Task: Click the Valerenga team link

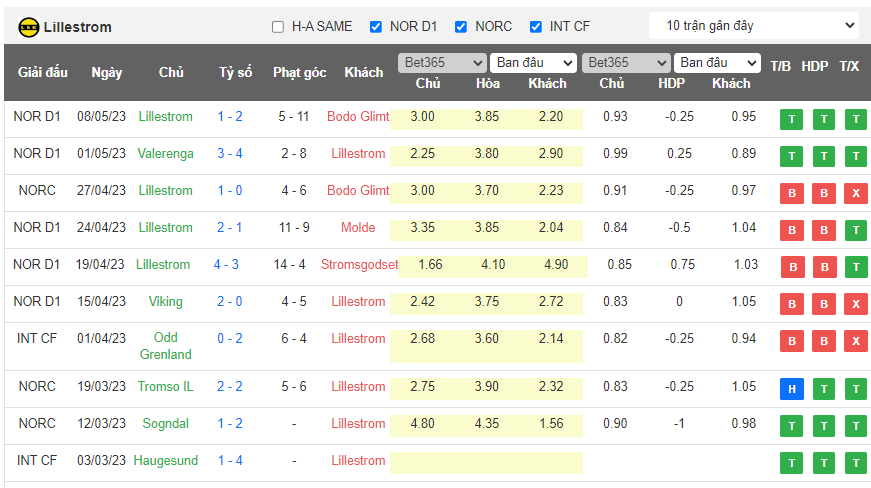Action: tap(166, 154)
